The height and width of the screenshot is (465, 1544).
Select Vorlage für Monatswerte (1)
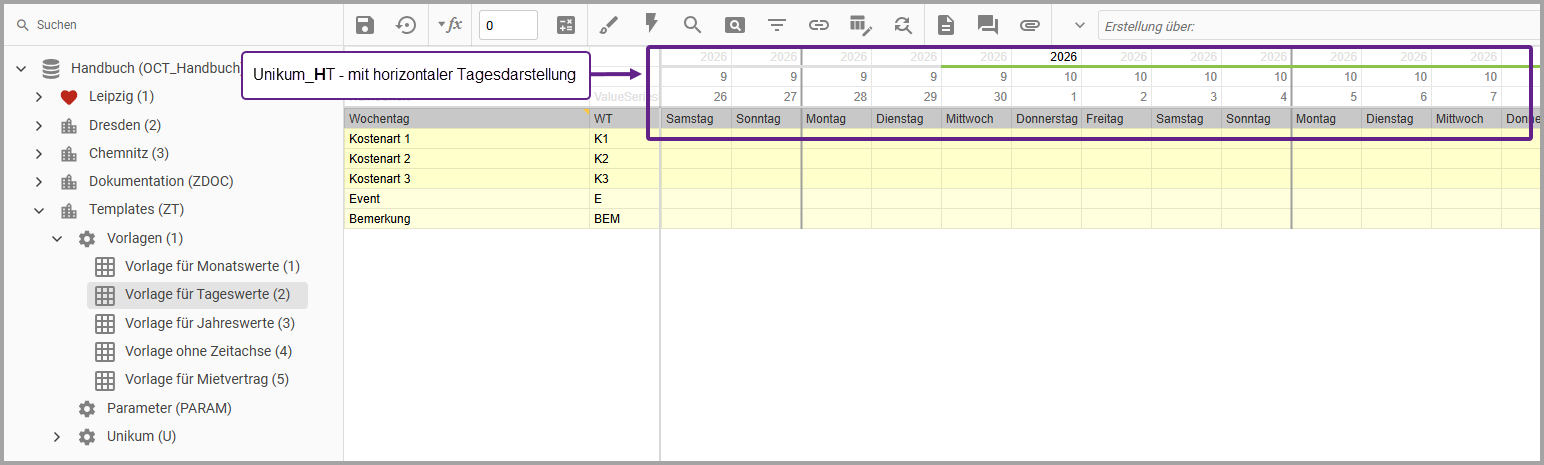(212, 267)
